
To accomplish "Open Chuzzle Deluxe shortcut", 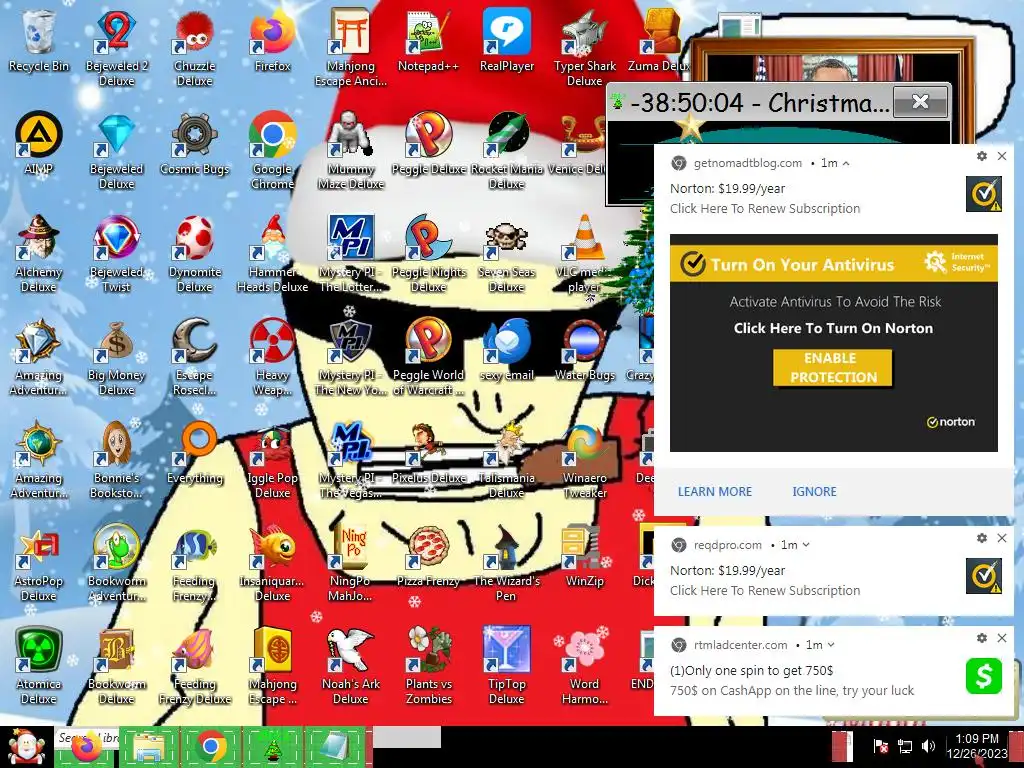I will click(x=195, y=48).
